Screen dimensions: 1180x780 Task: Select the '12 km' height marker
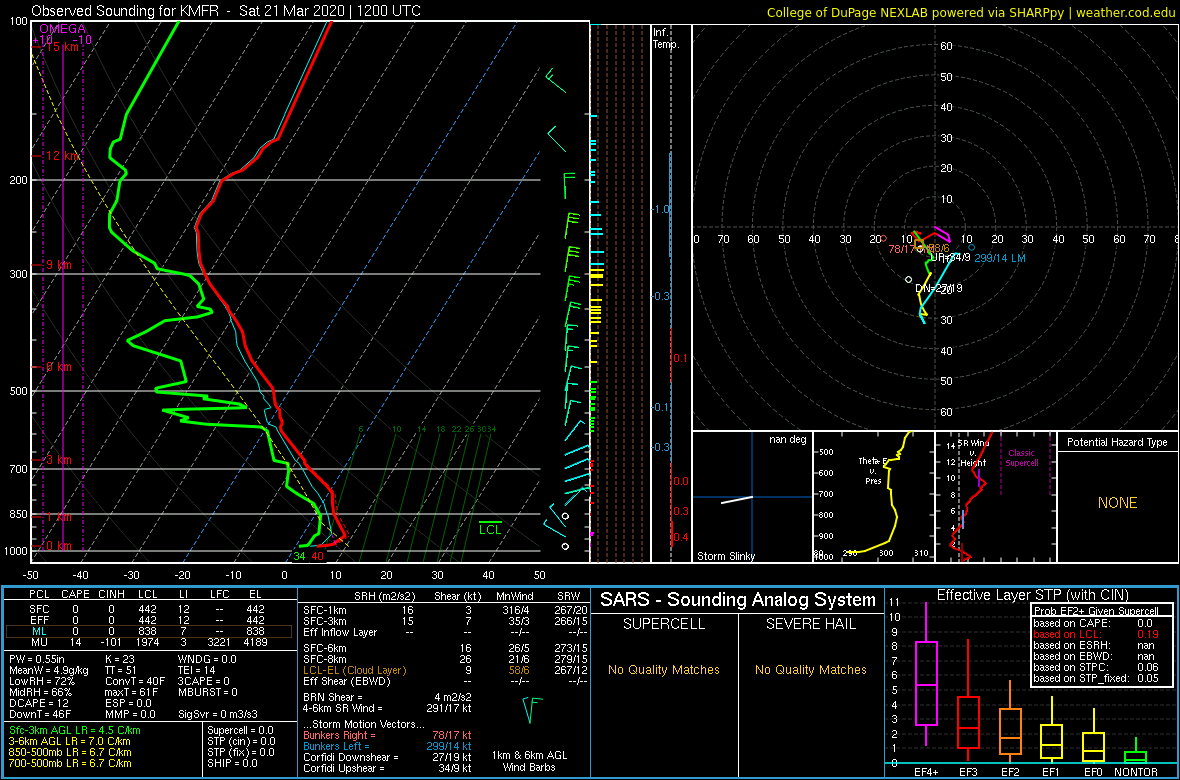[62, 156]
